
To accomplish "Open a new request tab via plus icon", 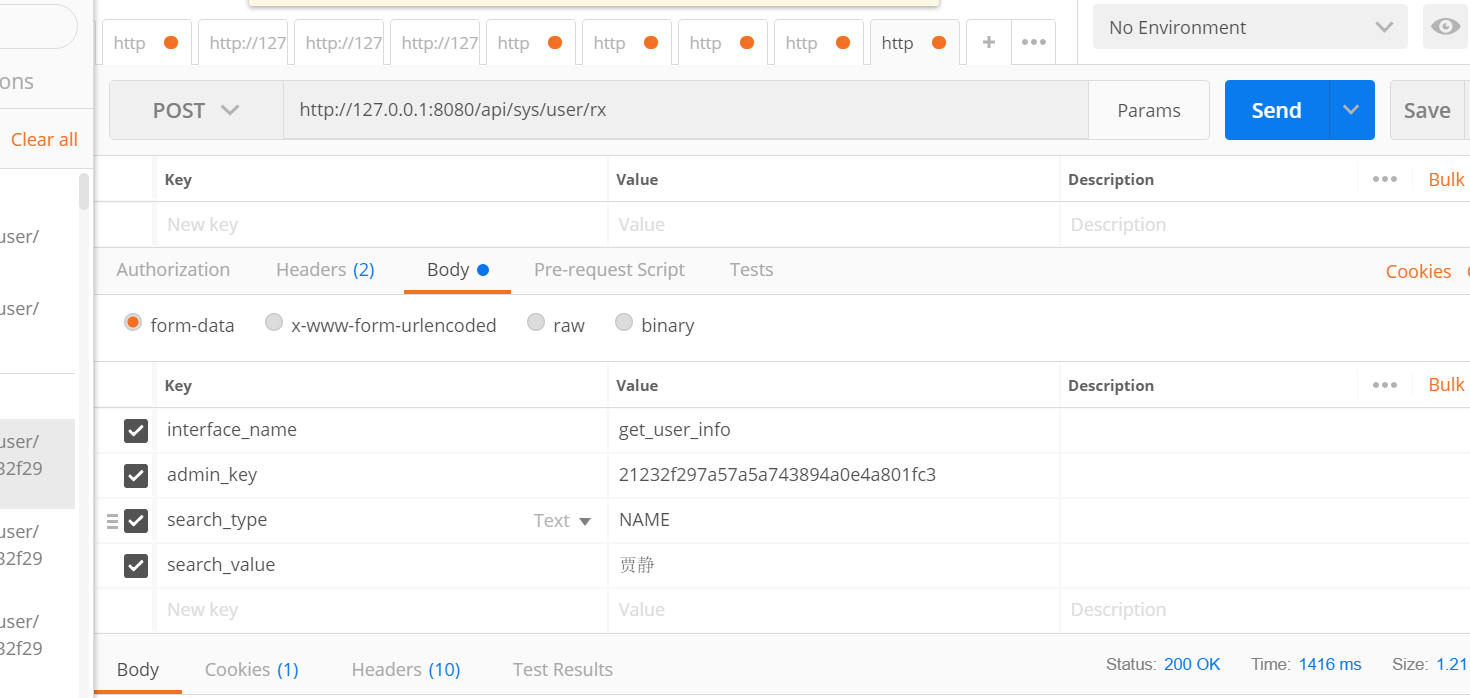I will 987,42.
